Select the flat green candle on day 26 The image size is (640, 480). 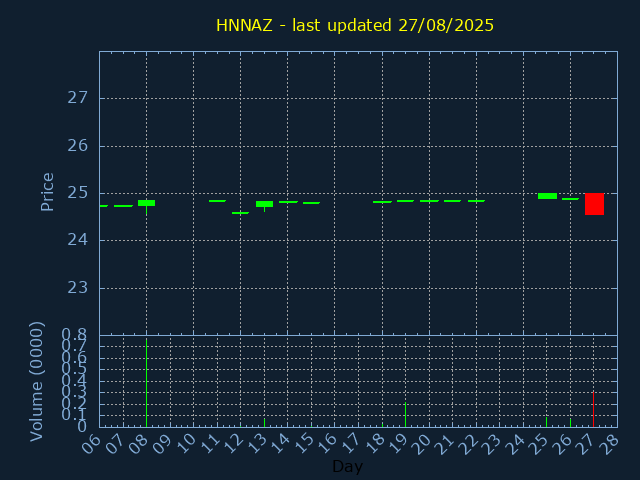point(571,199)
